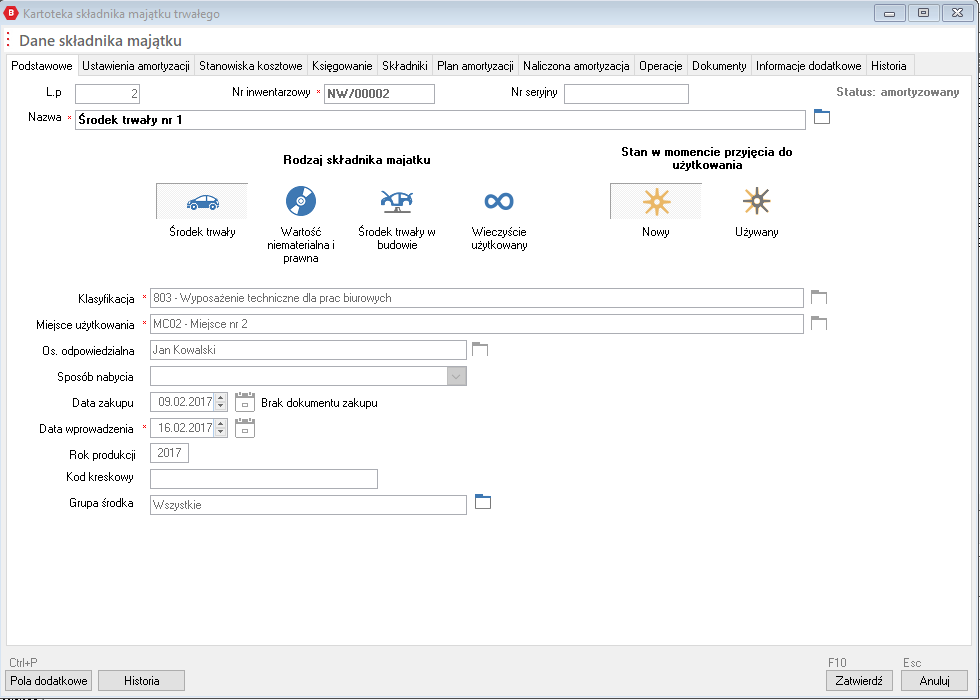
Task: Open Stanowiska kosztowe tab
Action: tap(251, 66)
